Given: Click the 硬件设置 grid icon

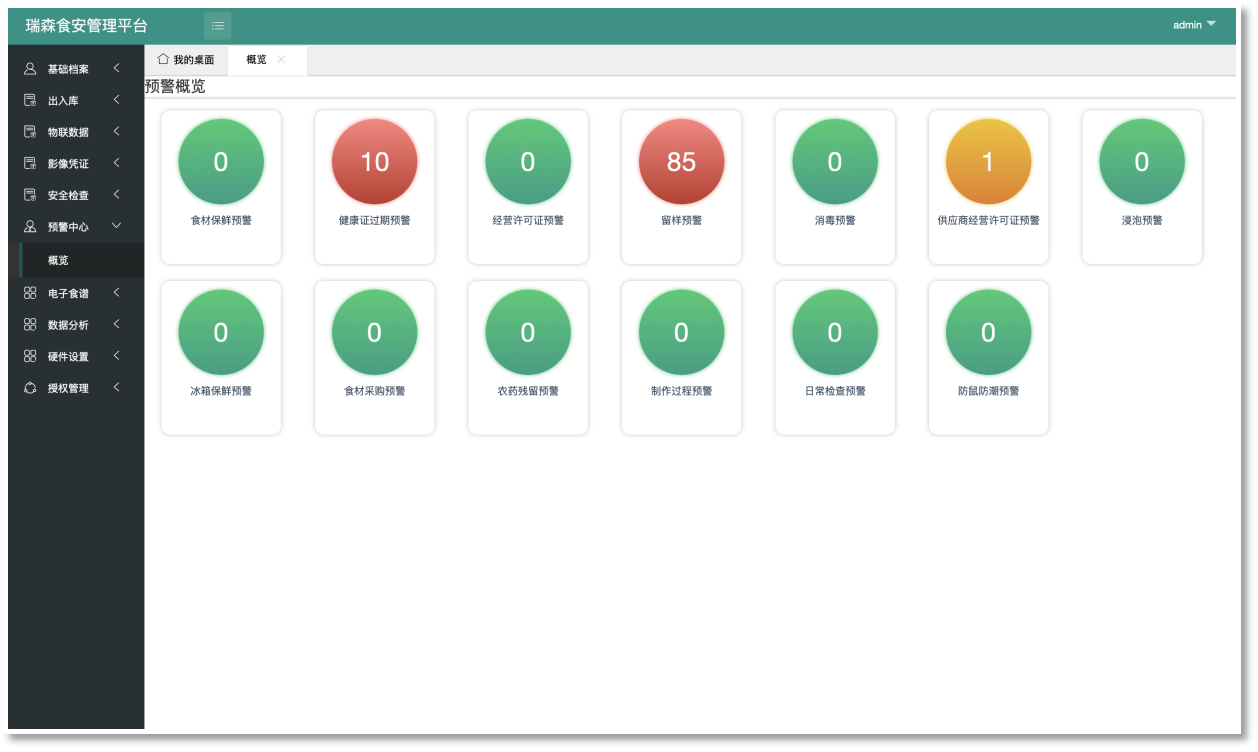Looking at the screenshot, I should (30, 356).
